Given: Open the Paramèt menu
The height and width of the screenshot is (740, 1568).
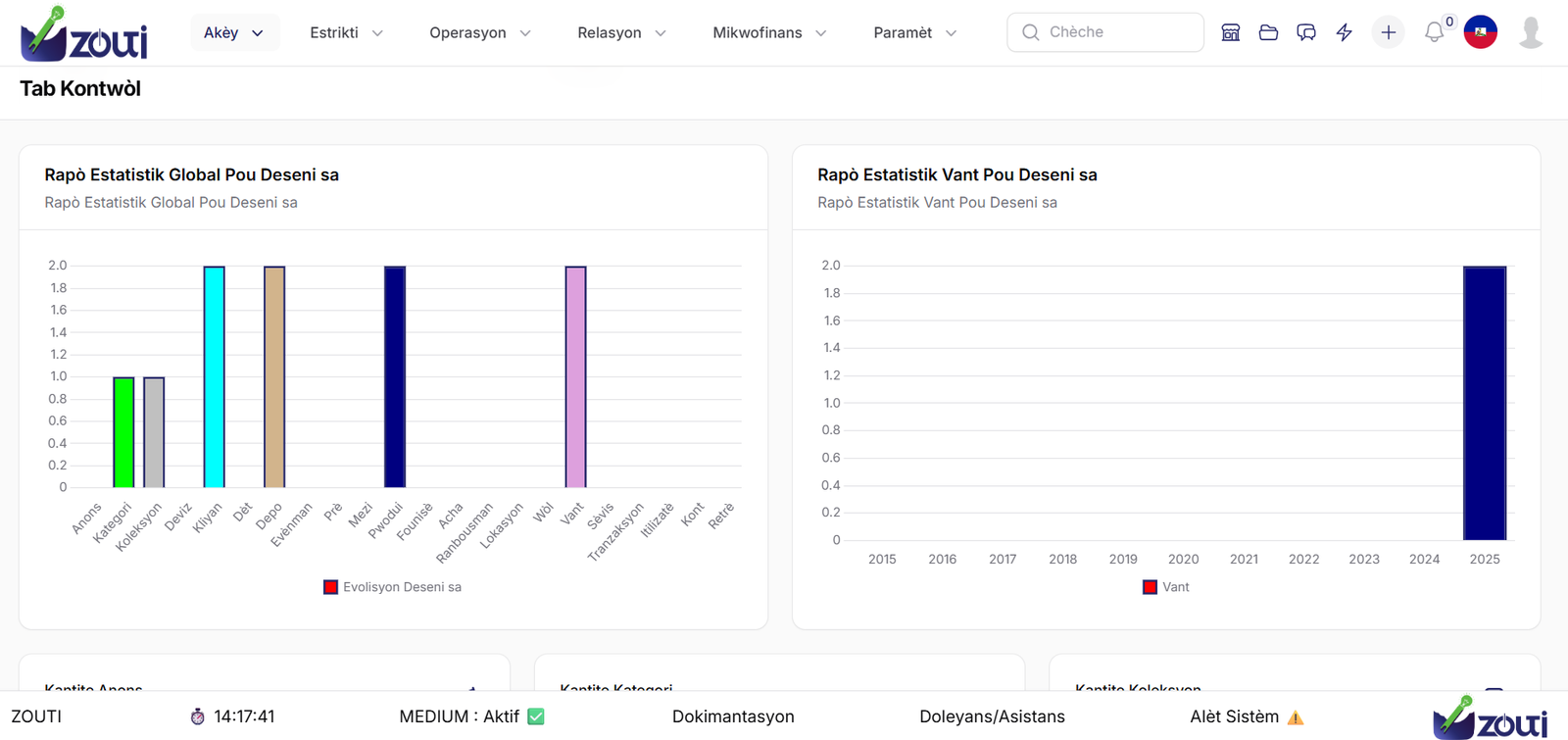Looking at the screenshot, I should tap(914, 32).
